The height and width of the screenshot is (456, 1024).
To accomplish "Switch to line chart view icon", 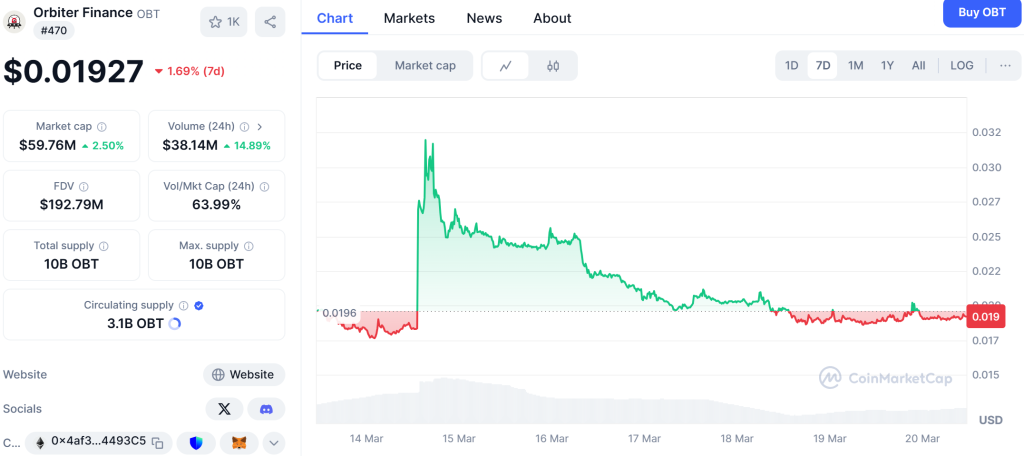I will 506,66.
